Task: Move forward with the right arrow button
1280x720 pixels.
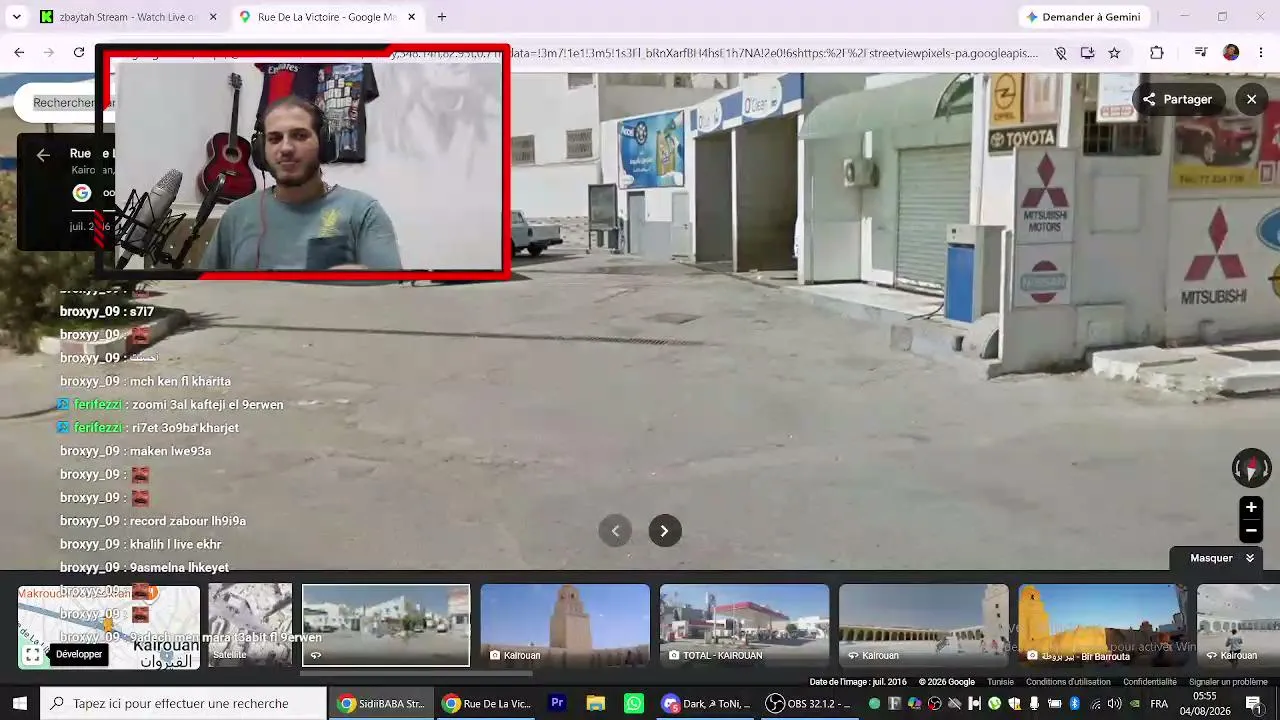Action: click(664, 531)
